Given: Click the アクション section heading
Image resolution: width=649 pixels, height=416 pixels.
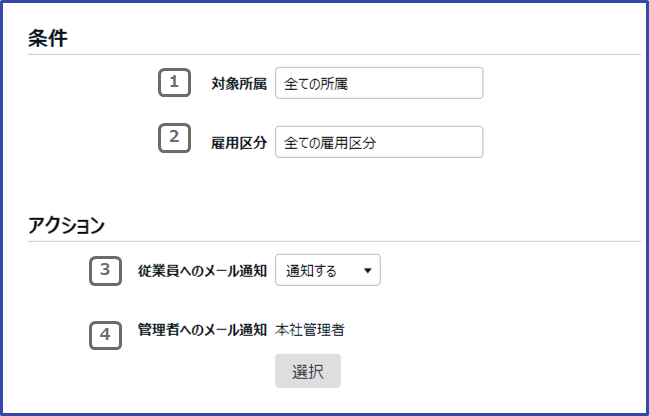Looking at the screenshot, I should point(66,225).
